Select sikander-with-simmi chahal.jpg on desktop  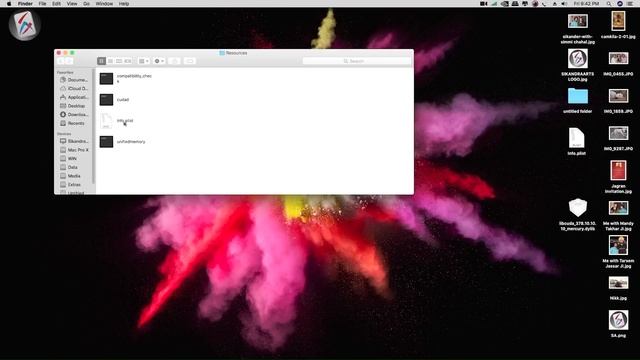578,21
